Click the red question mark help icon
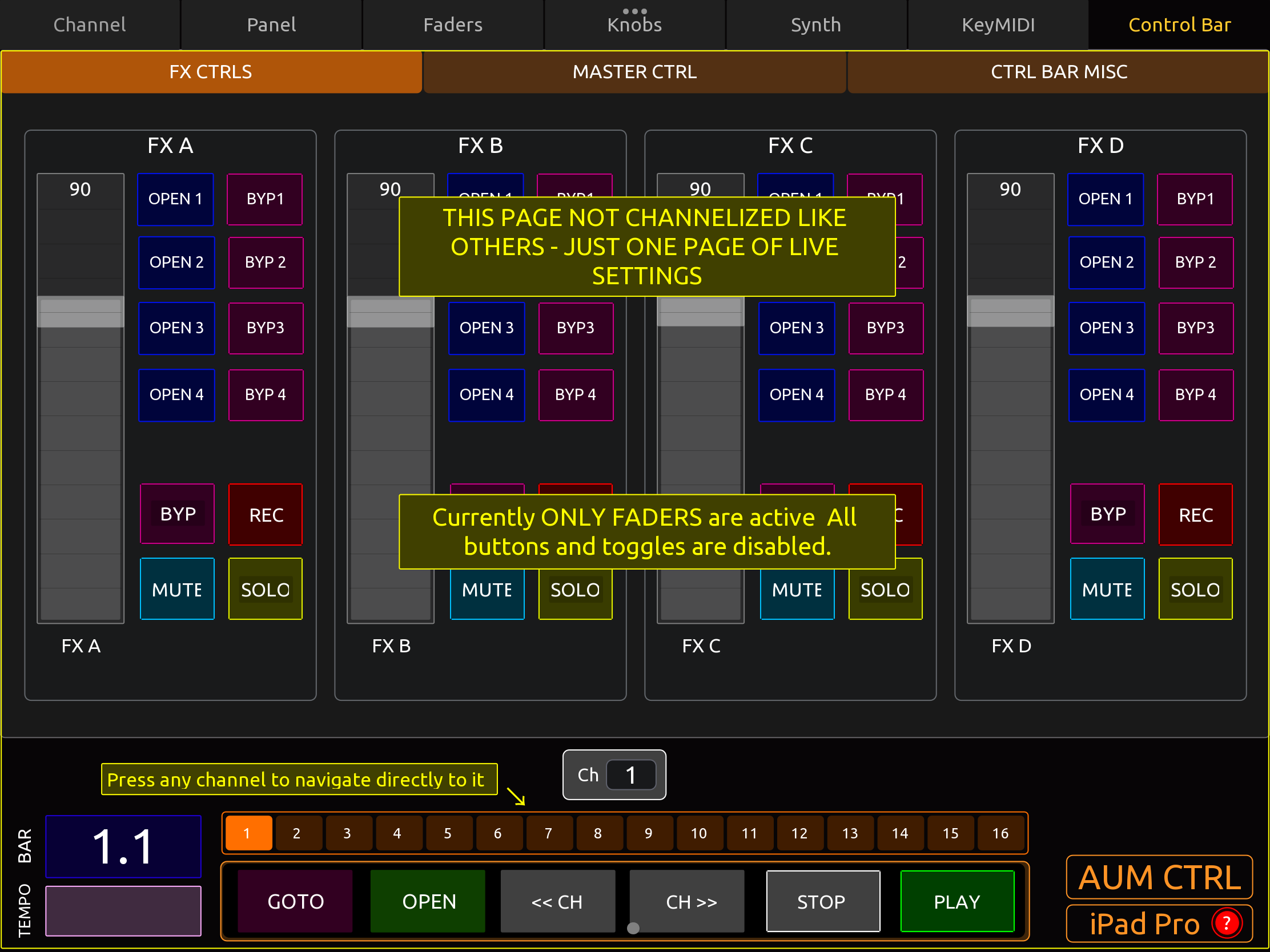Screen dimensions: 1270x952 1227,923
